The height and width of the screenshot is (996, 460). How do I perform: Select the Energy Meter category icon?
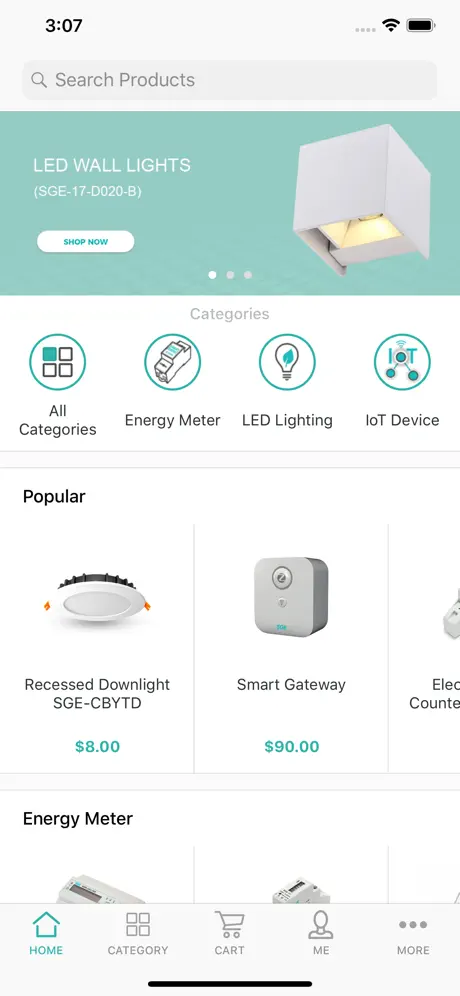pyautogui.click(x=173, y=362)
